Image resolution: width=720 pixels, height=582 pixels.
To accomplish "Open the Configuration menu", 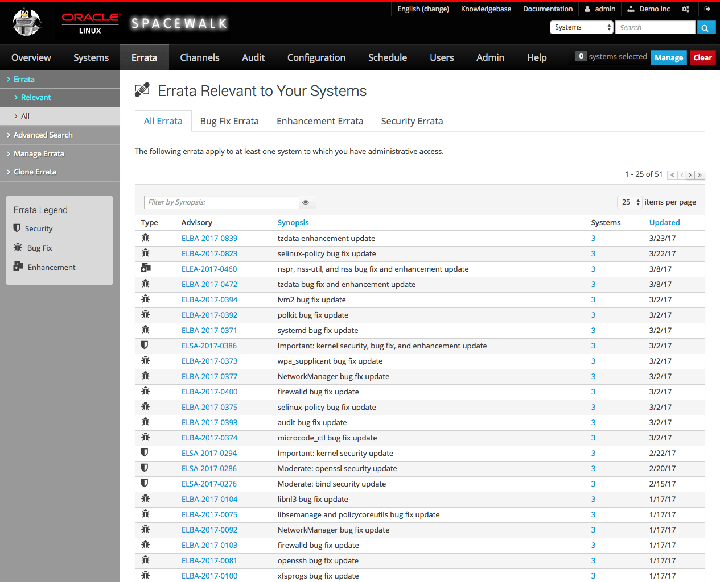I will click(x=316, y=57).
